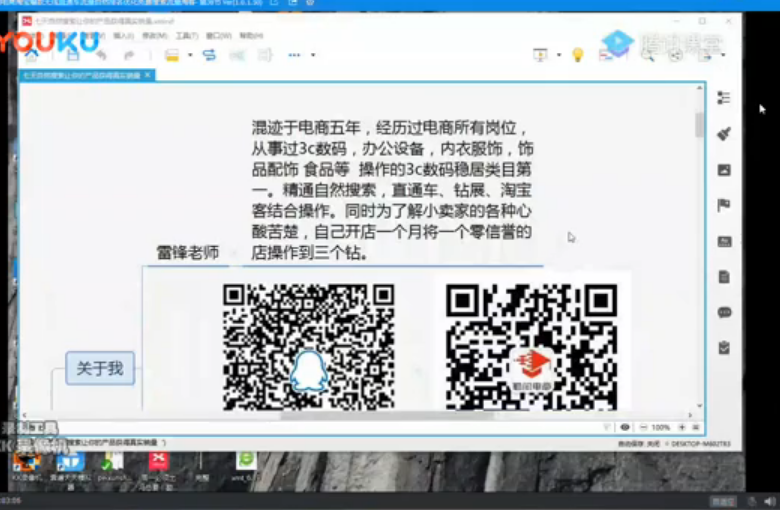Toggle the eye visibility icon in status bar
This screenshot has width=780, height=510.
point(625,427)
